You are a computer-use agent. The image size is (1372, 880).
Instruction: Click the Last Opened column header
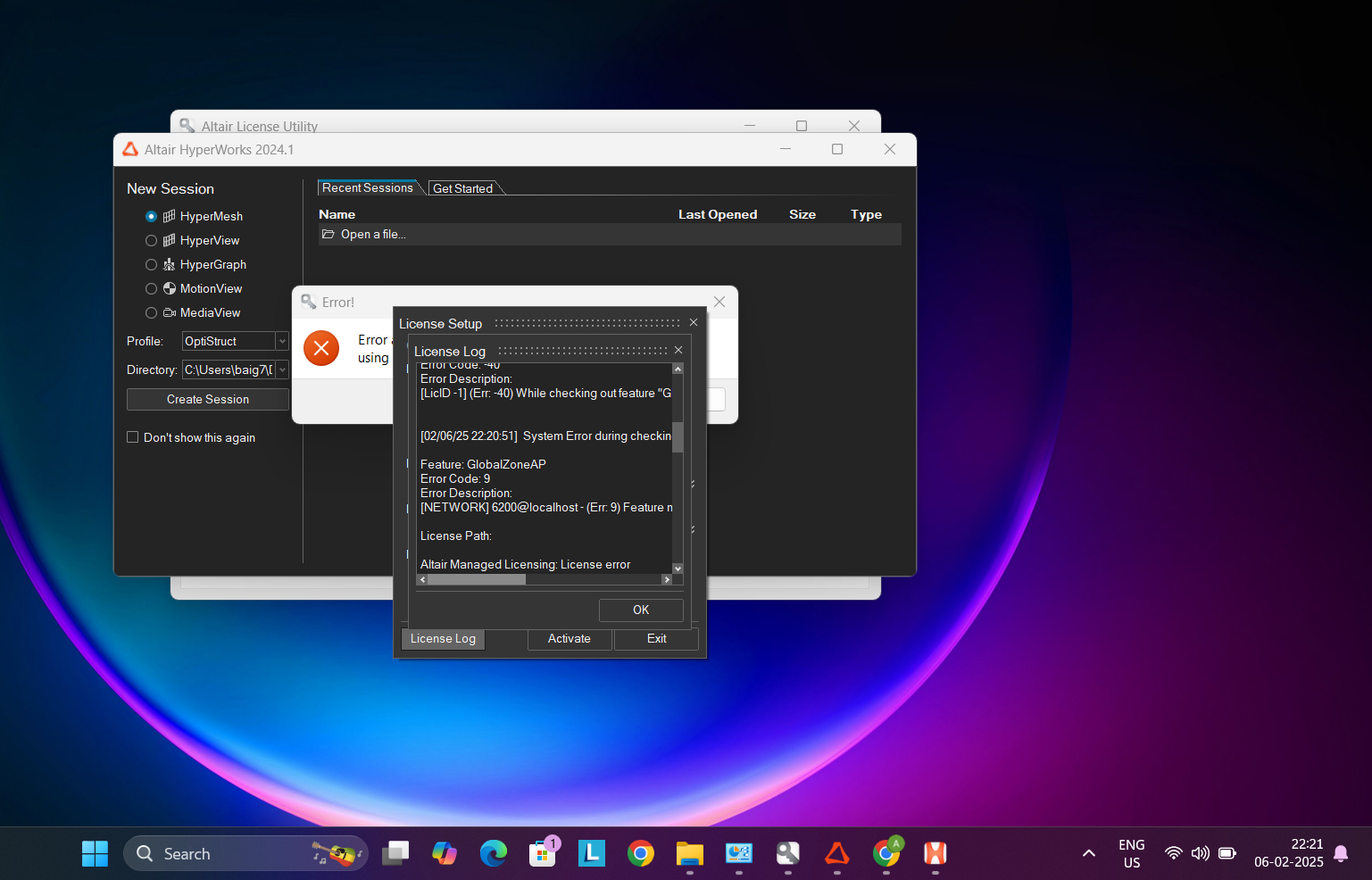pyautogui.click(x=718, y=214)
